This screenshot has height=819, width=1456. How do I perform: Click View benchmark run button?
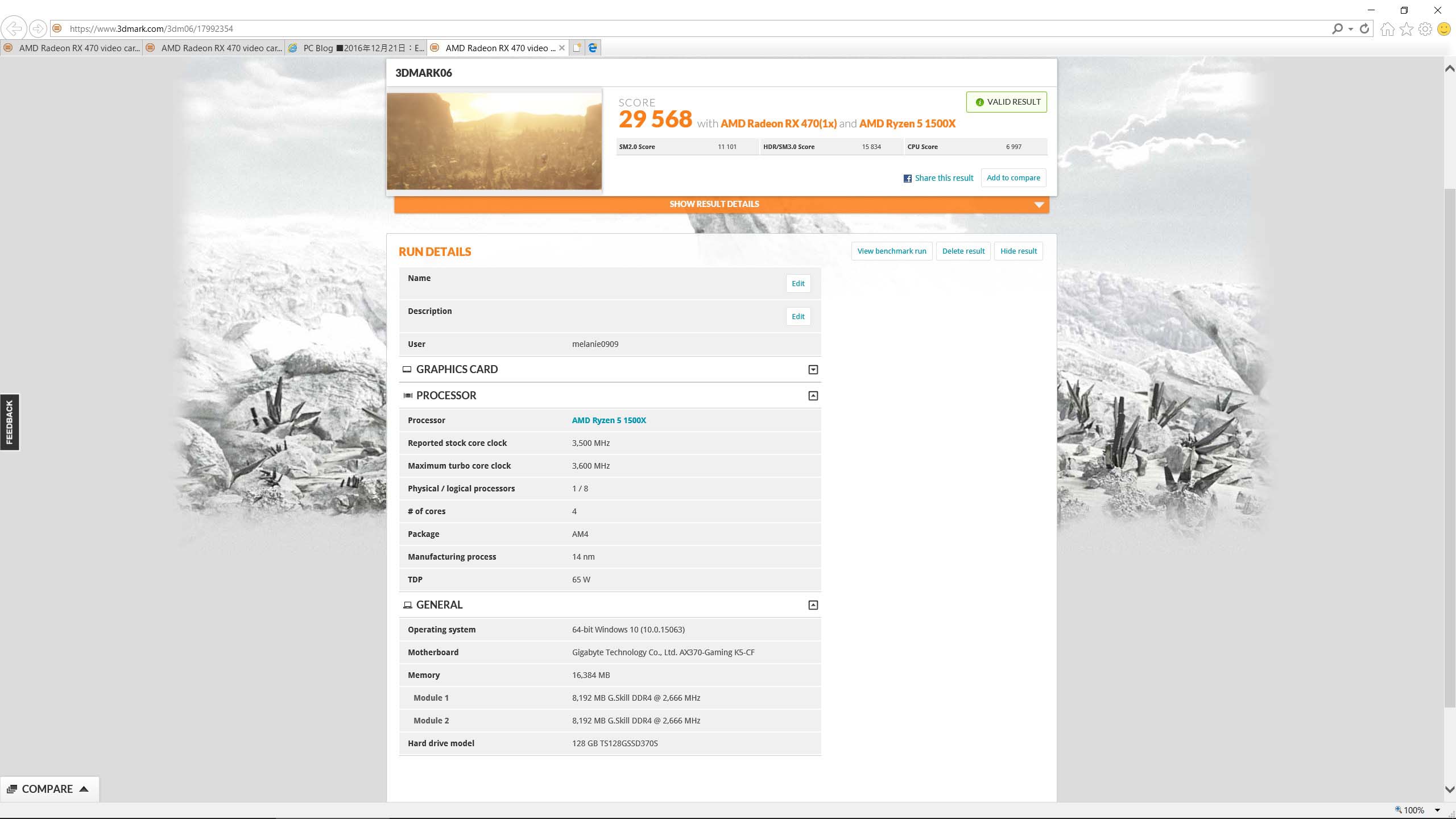pyautogui.click(x=891, y=251)
